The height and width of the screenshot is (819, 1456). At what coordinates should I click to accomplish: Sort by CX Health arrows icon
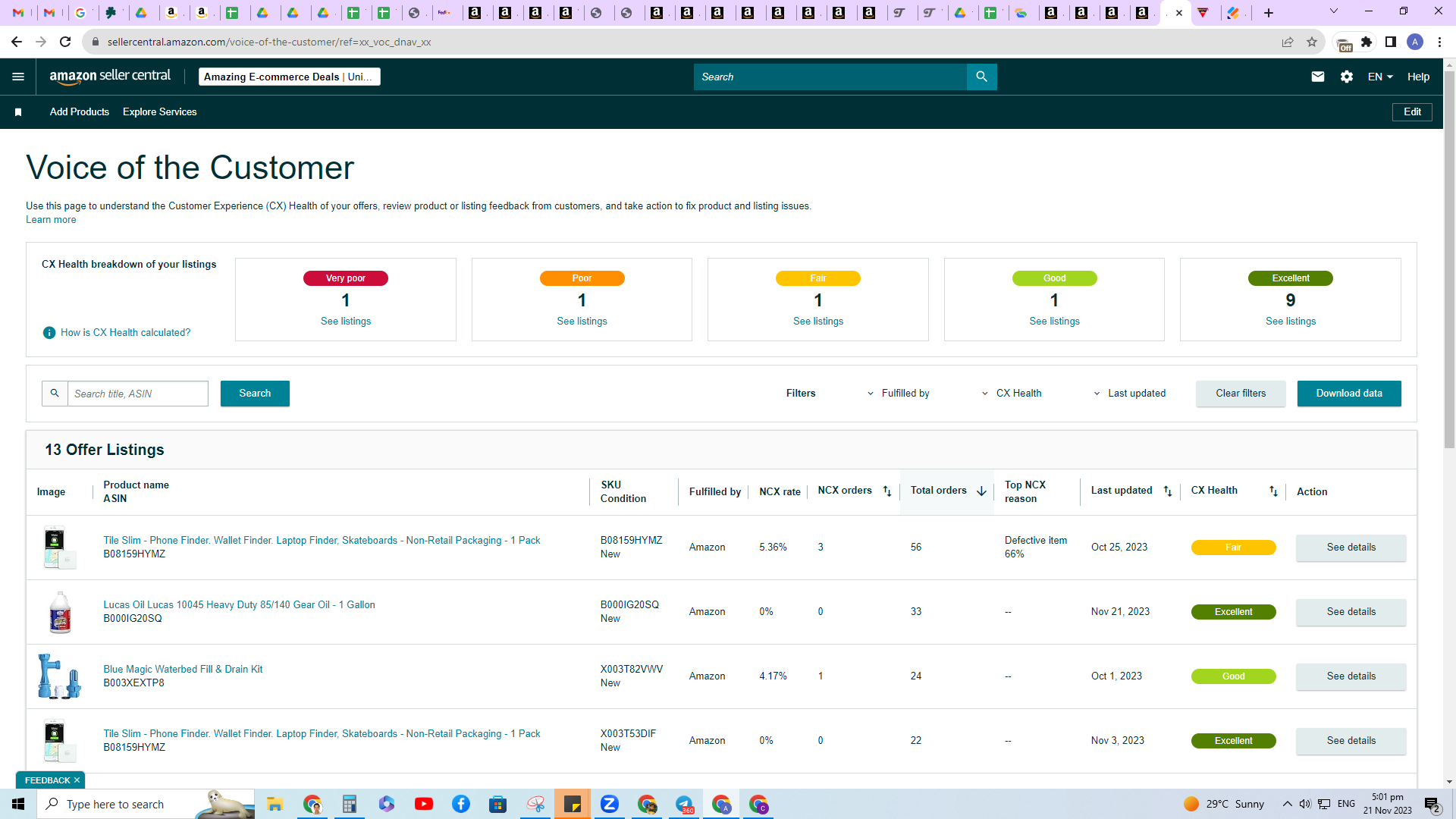1273,491
